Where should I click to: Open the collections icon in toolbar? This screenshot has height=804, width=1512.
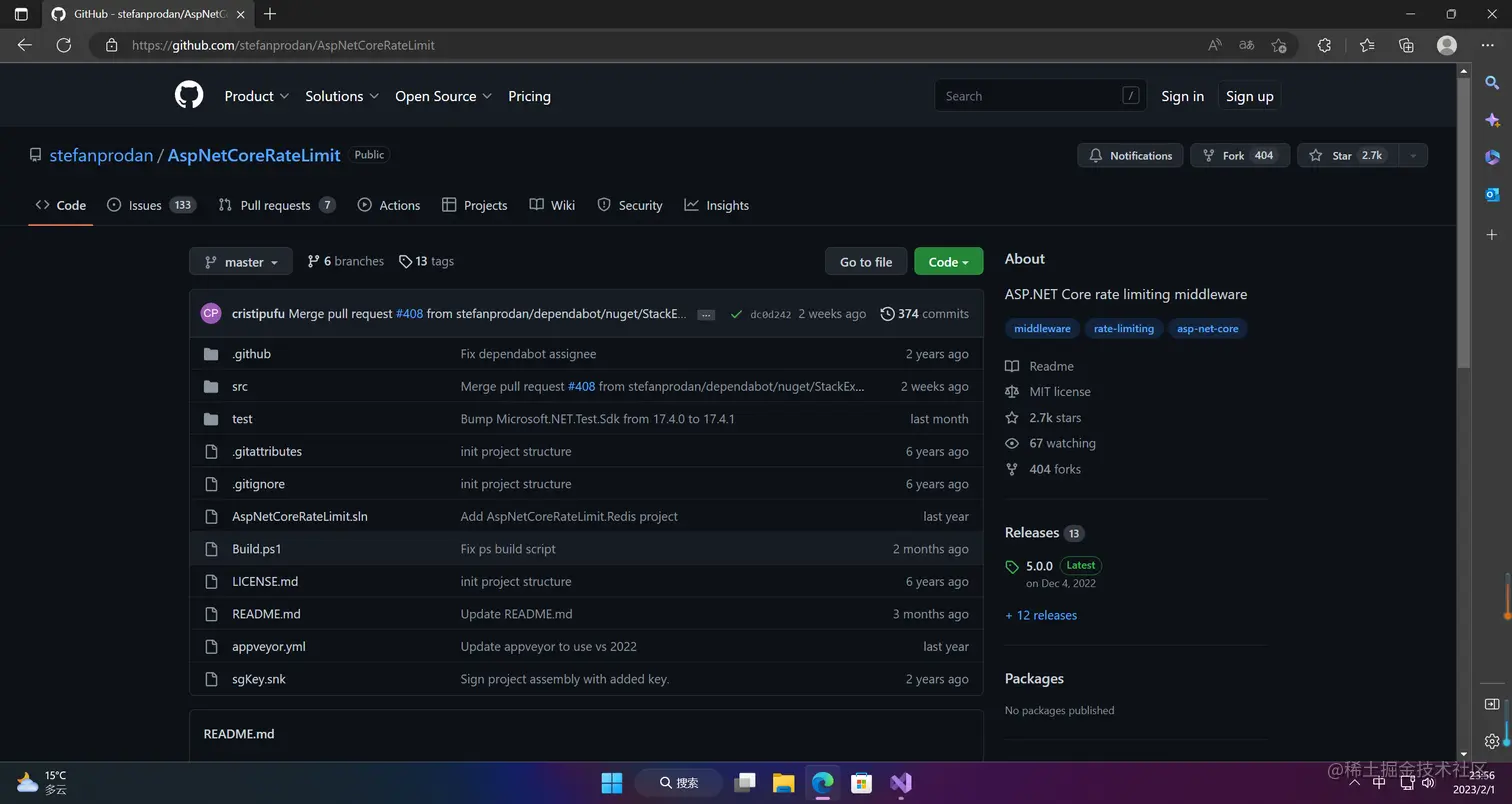click(x=1406, y=45)
